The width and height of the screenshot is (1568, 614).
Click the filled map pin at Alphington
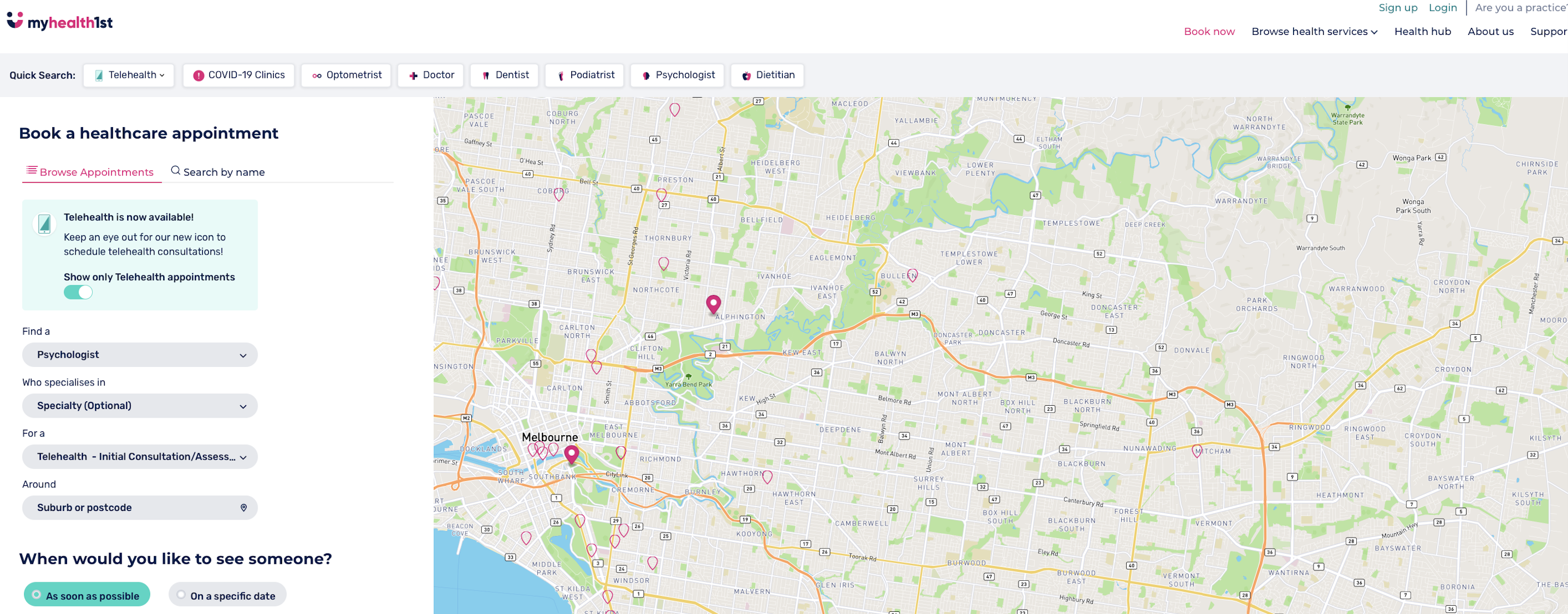point(713,303)
